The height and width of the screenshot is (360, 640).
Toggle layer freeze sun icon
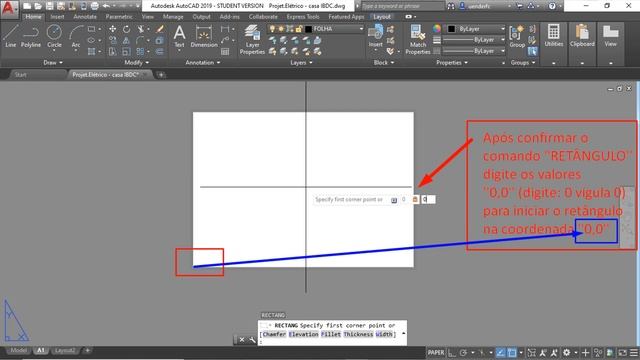281,29
